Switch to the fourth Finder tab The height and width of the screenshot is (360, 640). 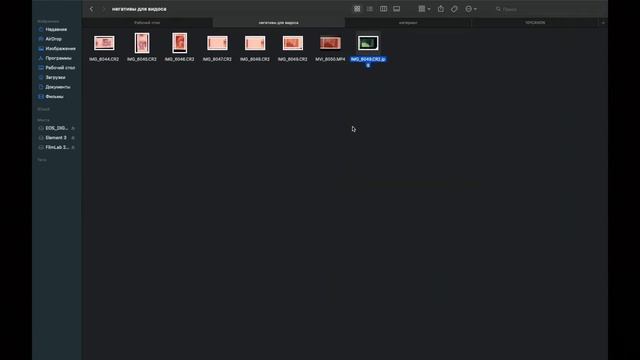(535, 23)
